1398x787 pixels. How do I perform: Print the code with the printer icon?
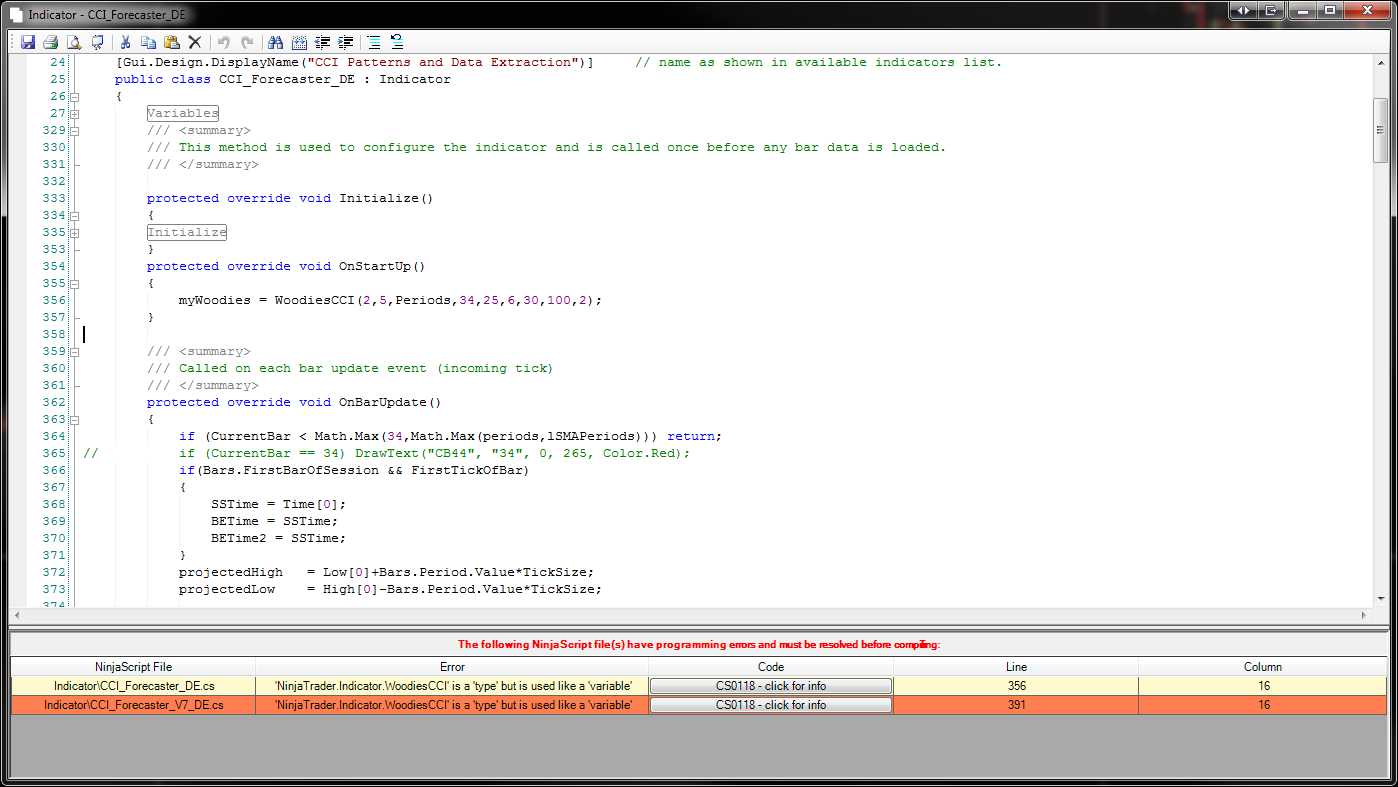click(x=51, y=42)
